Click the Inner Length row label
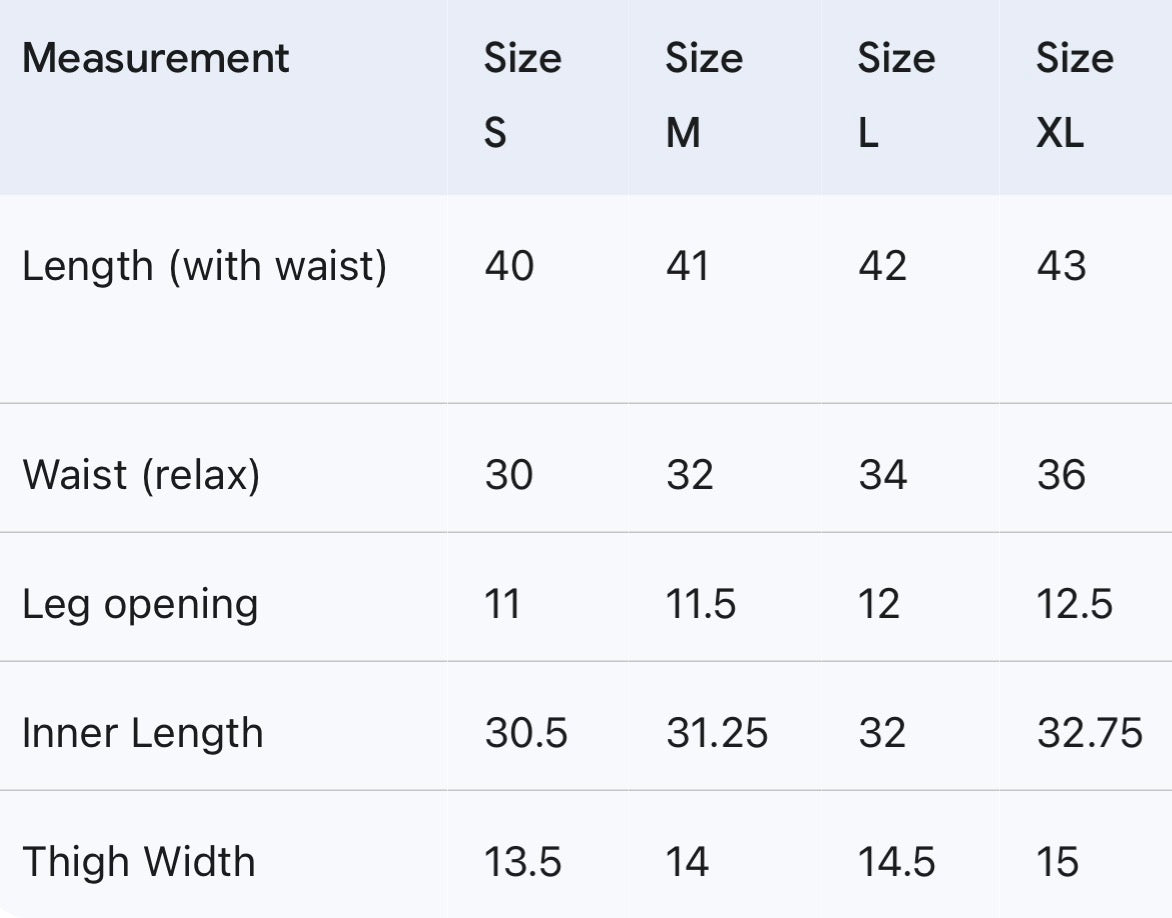 point(142,733)
